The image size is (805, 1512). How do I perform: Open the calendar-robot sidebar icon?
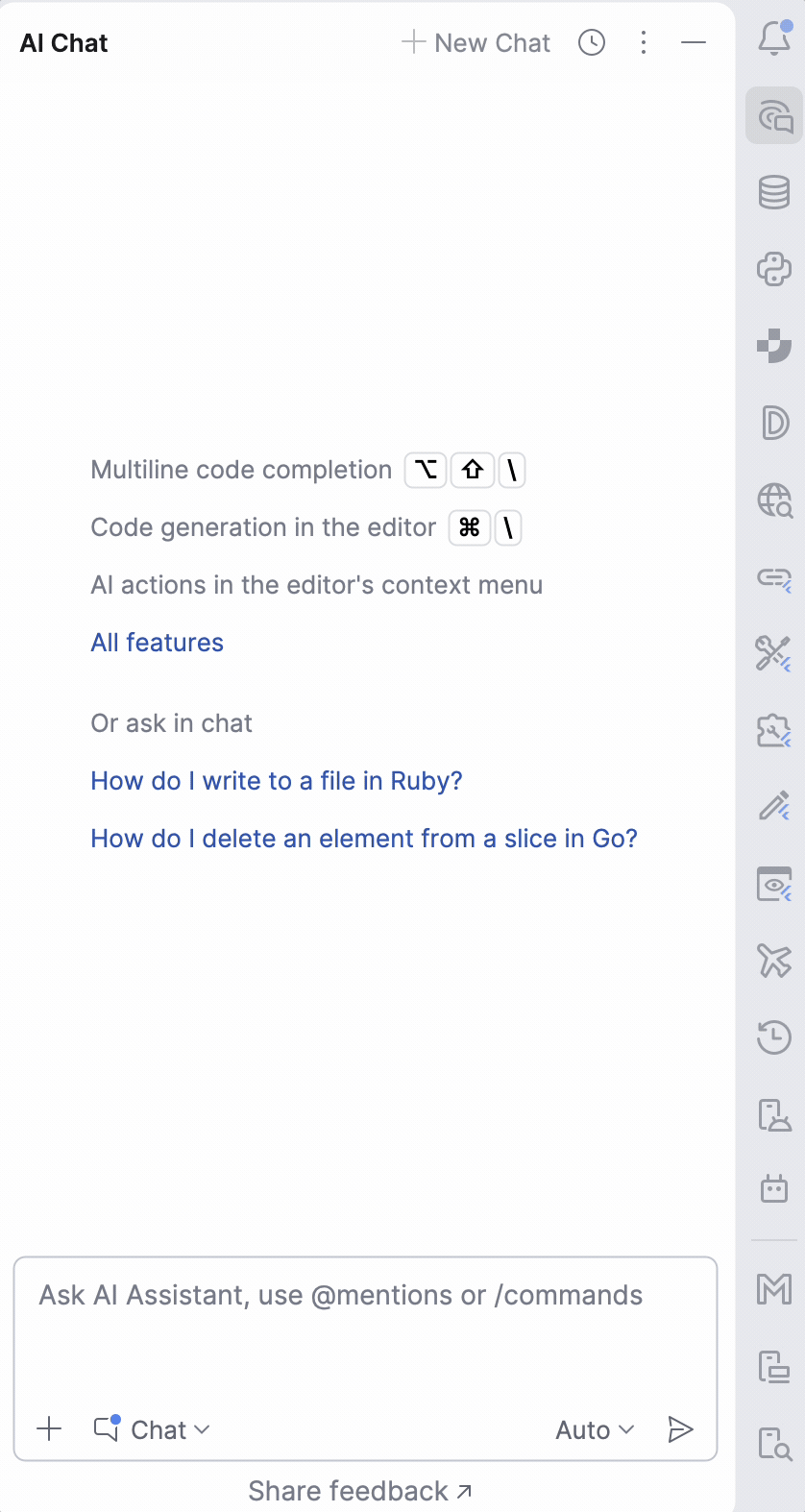(774, 1189)
